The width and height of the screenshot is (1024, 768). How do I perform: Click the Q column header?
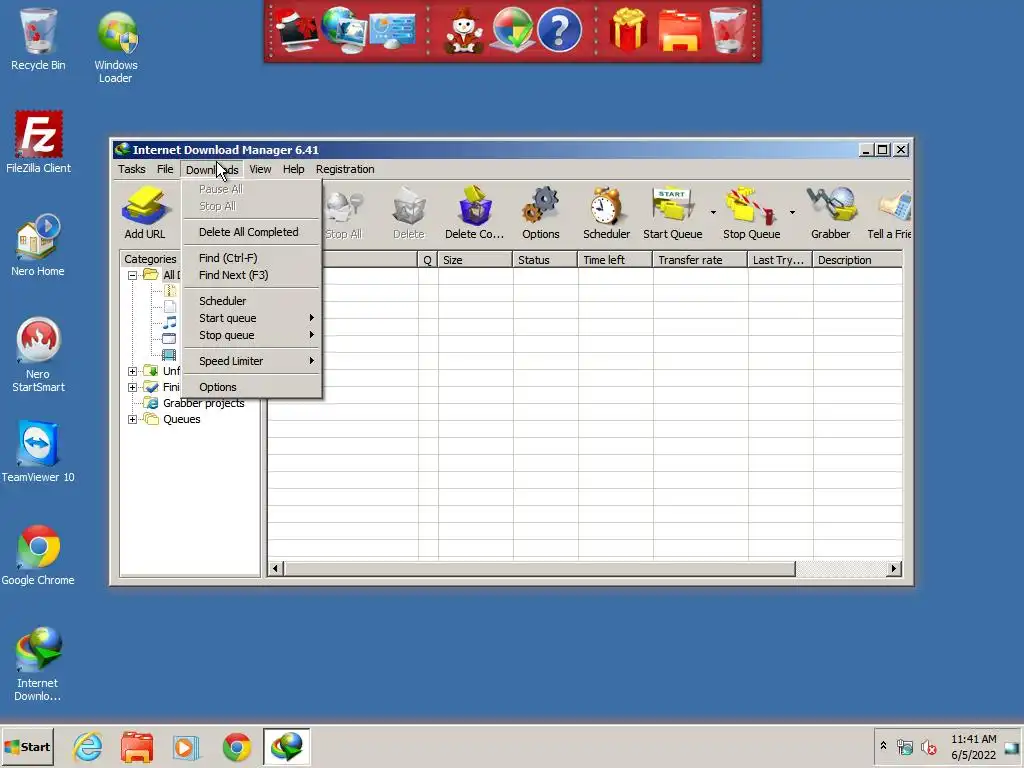point(428,260)
